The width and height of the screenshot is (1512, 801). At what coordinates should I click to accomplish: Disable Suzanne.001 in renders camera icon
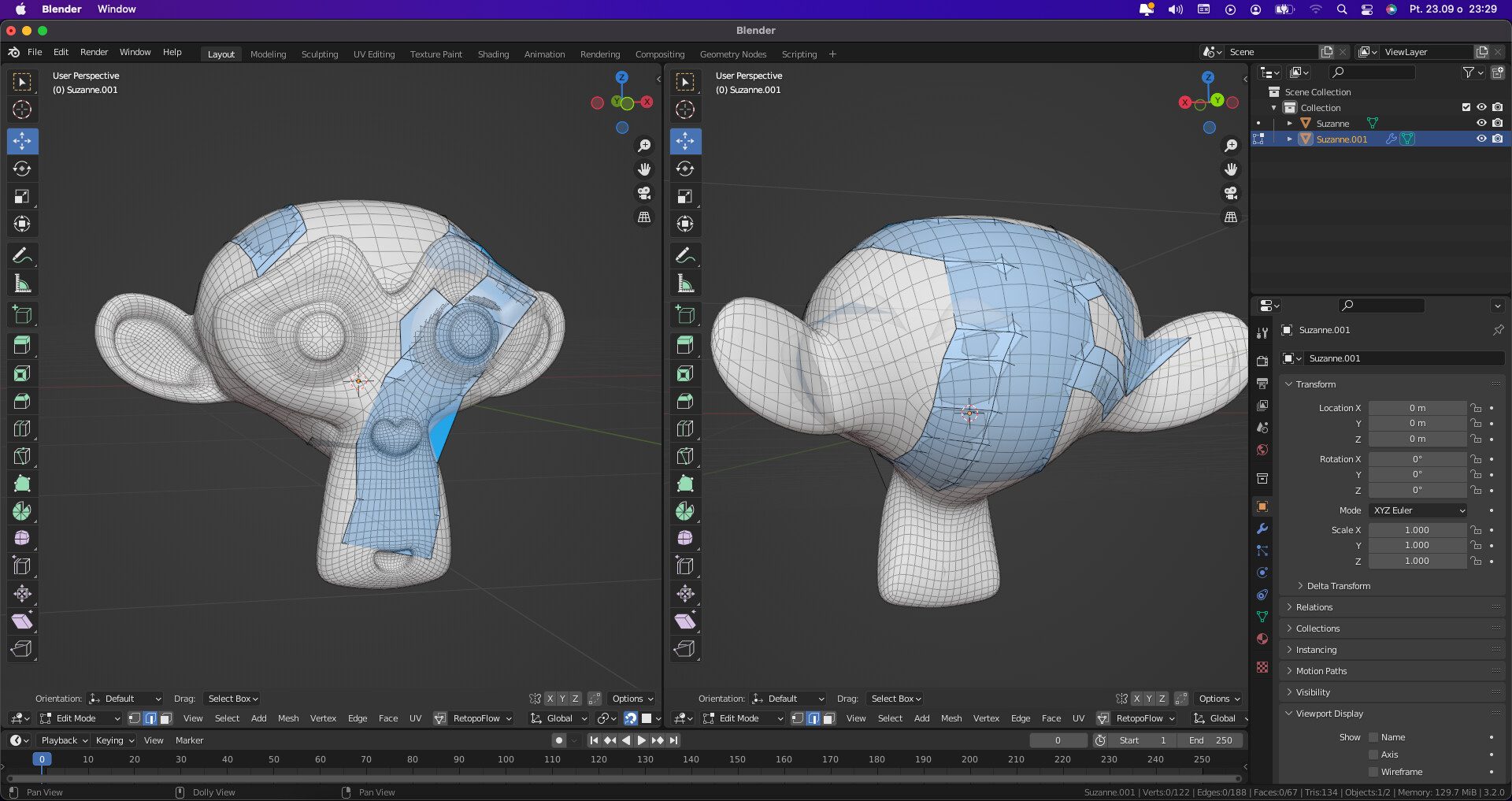pyautogui.click(x=1498, y=139)
